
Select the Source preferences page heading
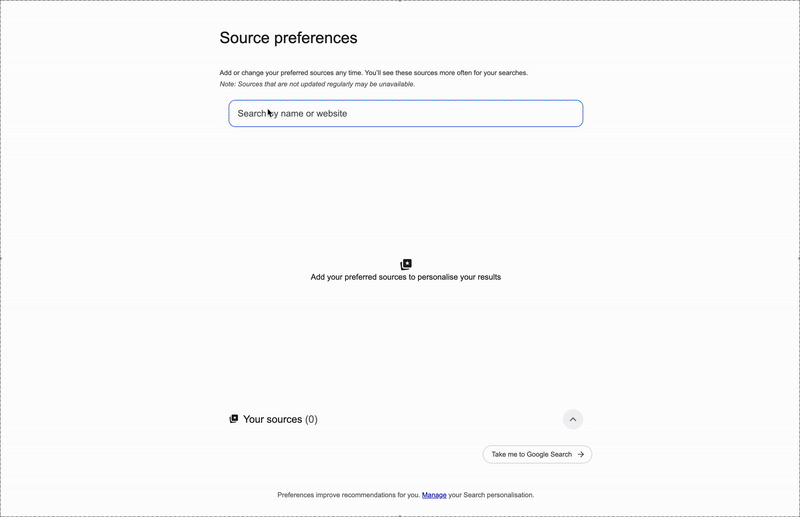(x=288, y=38)
